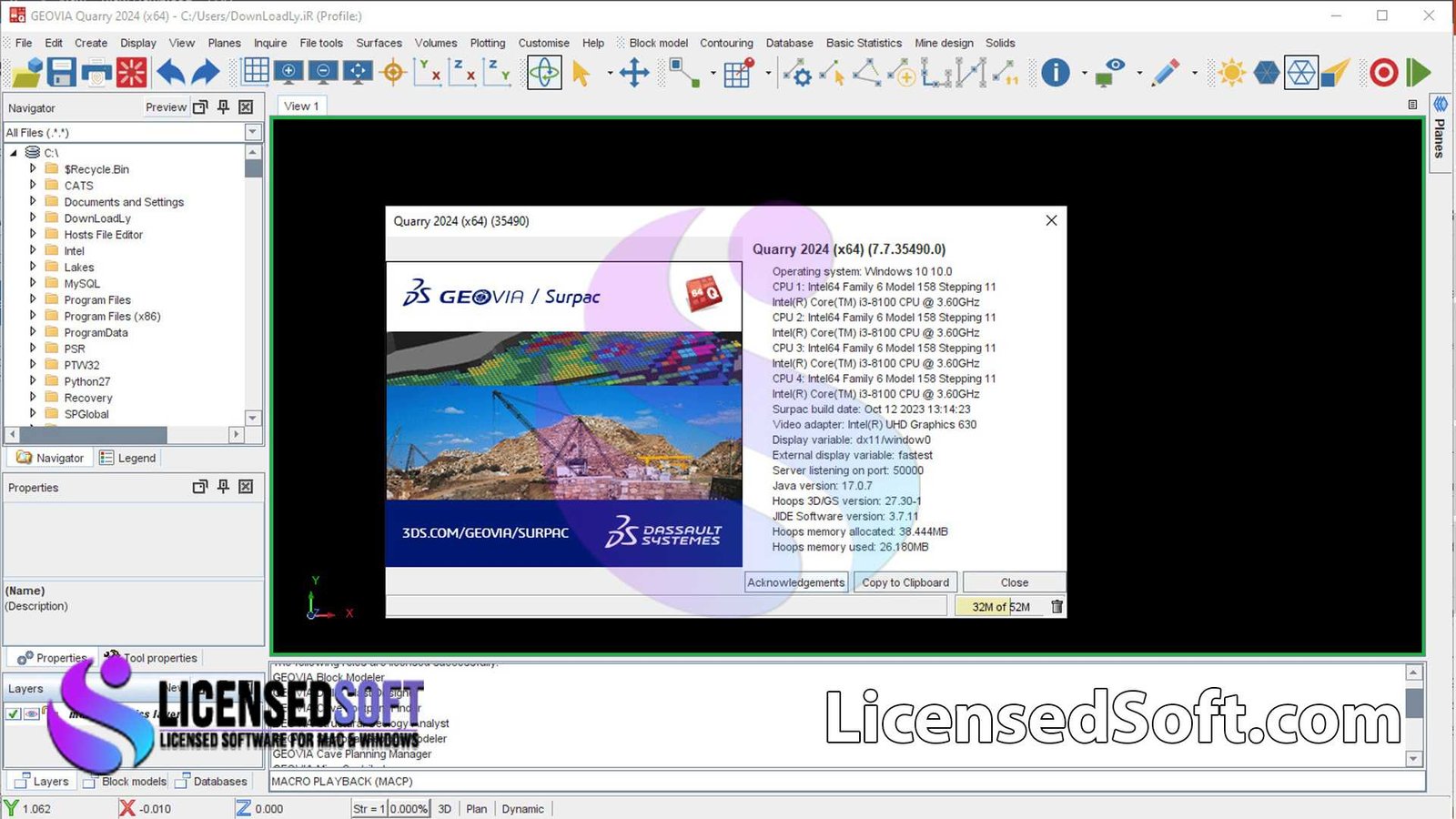Viewport: 1456px width, 819px height.
Task: Click the red reset graphics icon
Action: [131, 73]
